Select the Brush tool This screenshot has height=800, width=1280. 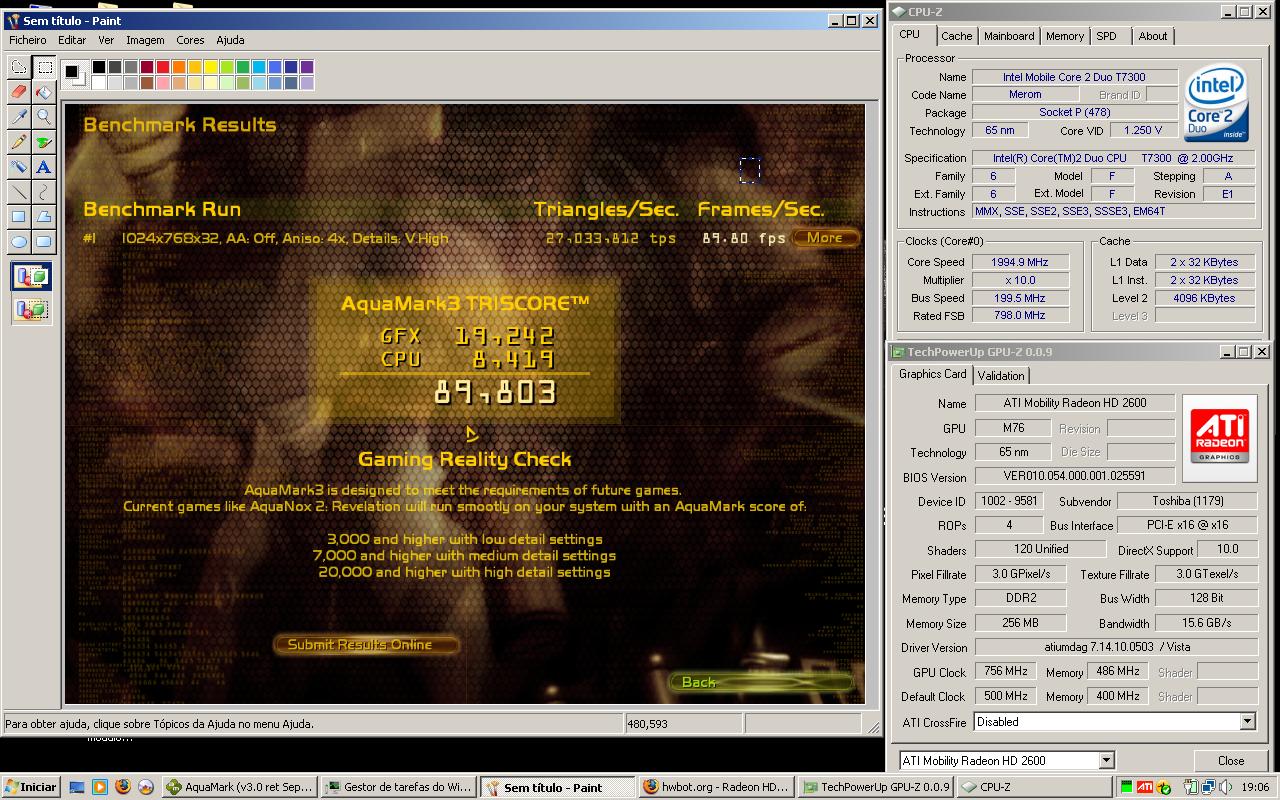tap(44, 142)
